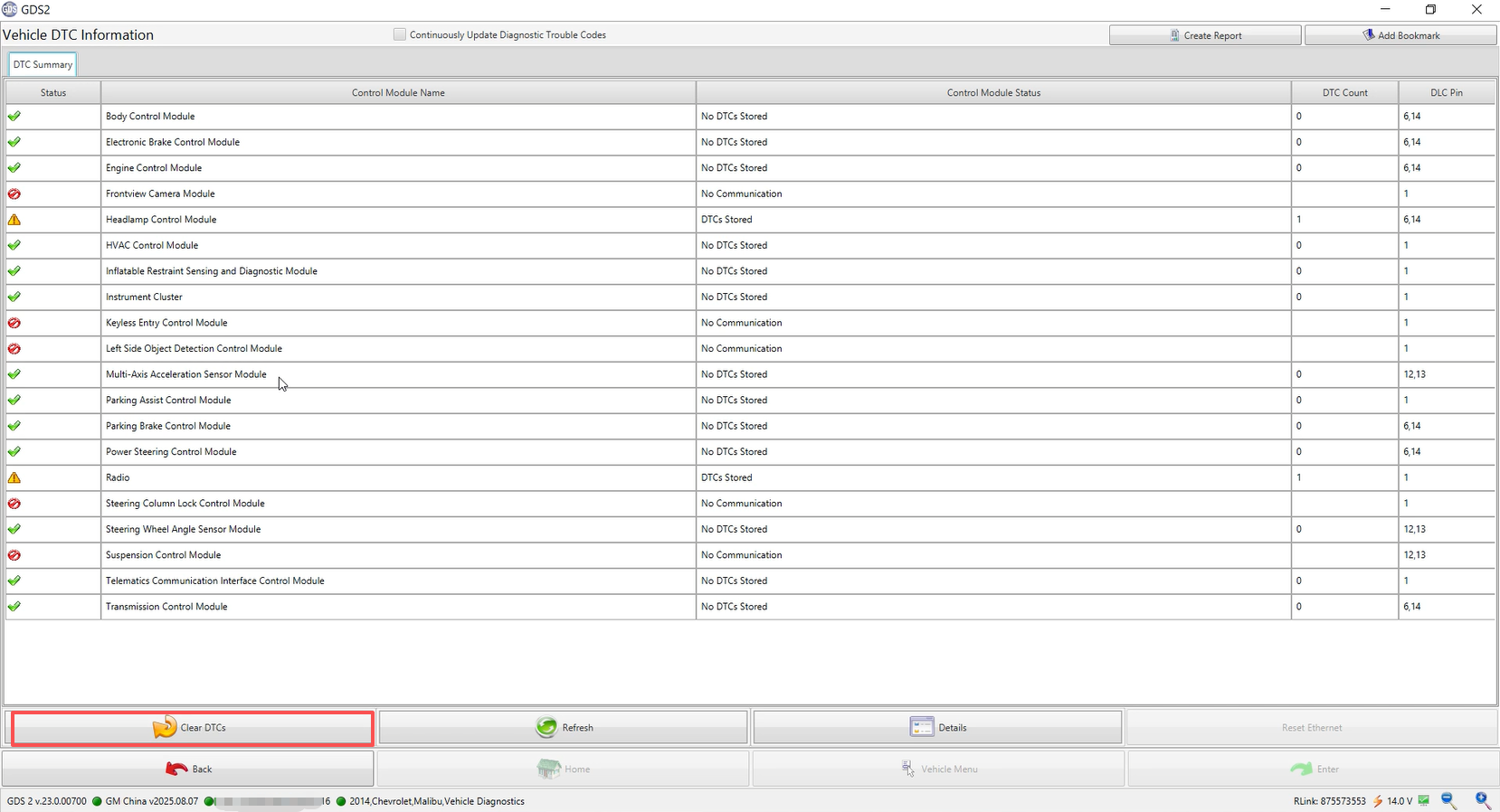Click Headlamp Control Module warning icon
1500x812 pixels.
point(14,220)
